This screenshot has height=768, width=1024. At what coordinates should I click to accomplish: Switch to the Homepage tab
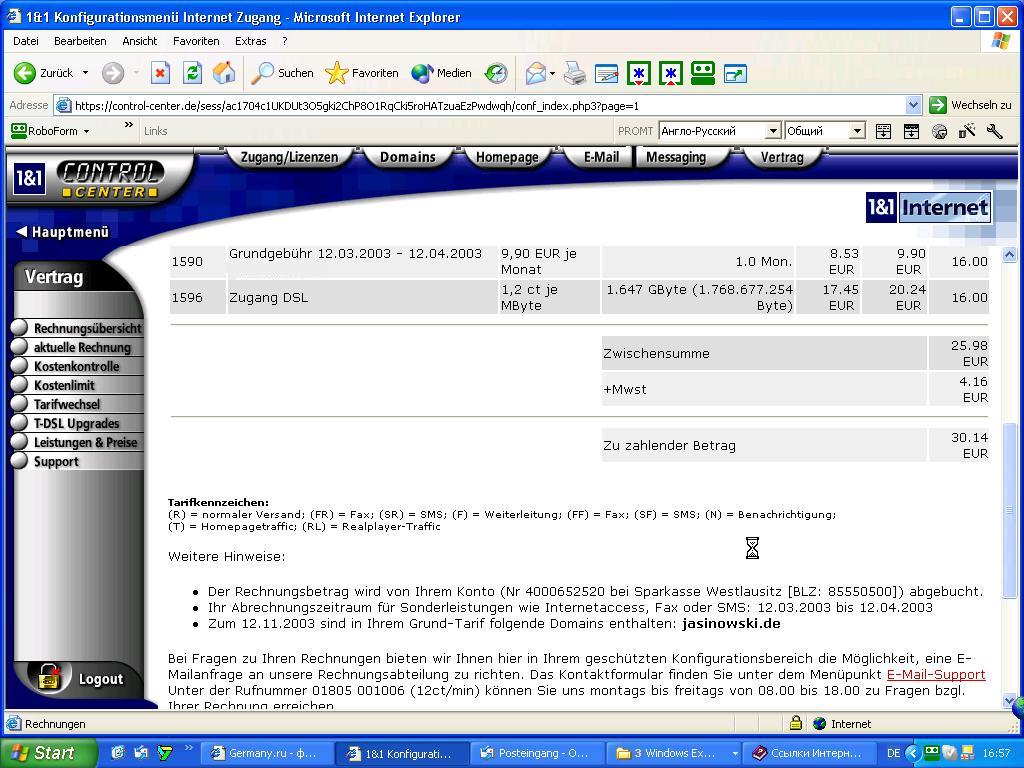[507, 157]
